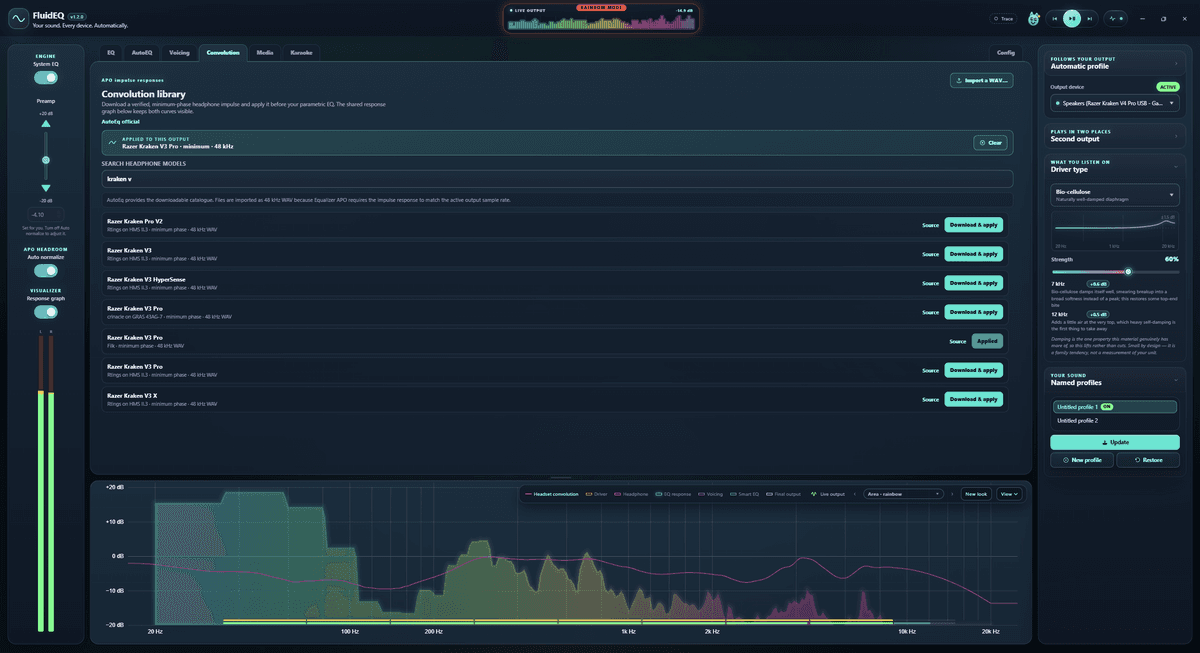1200x653 pixels.
Task: Click Import a WAV button
Action: [981, 80]
